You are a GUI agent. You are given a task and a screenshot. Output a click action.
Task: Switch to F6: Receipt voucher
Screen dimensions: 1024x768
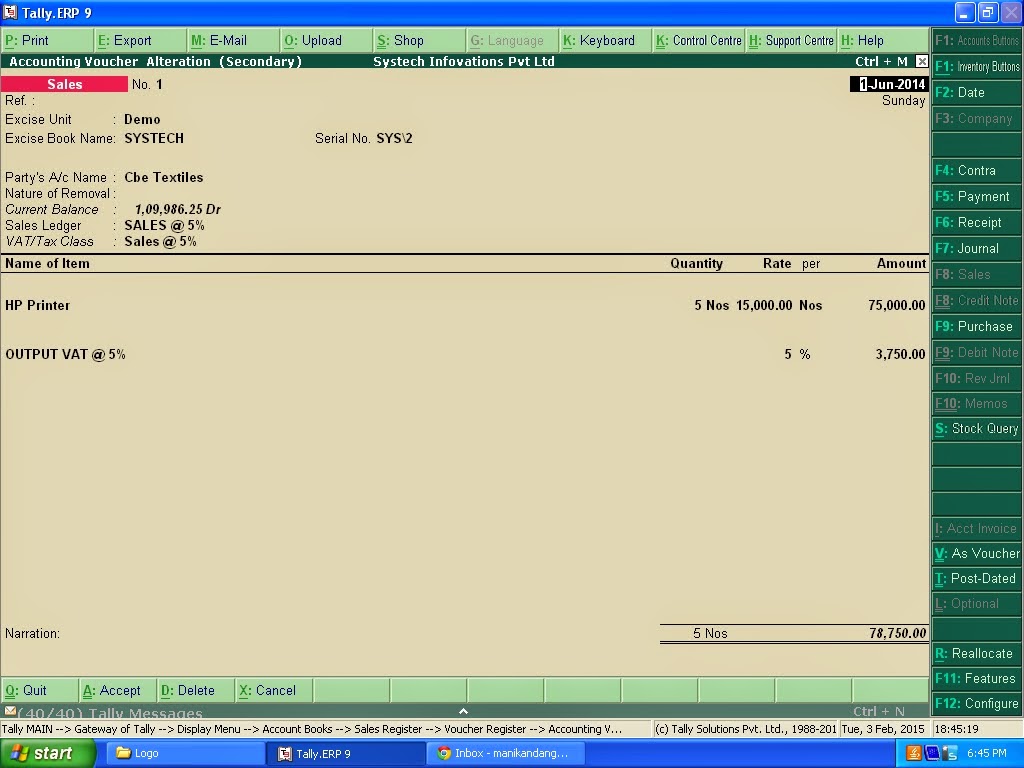[976, 223]
